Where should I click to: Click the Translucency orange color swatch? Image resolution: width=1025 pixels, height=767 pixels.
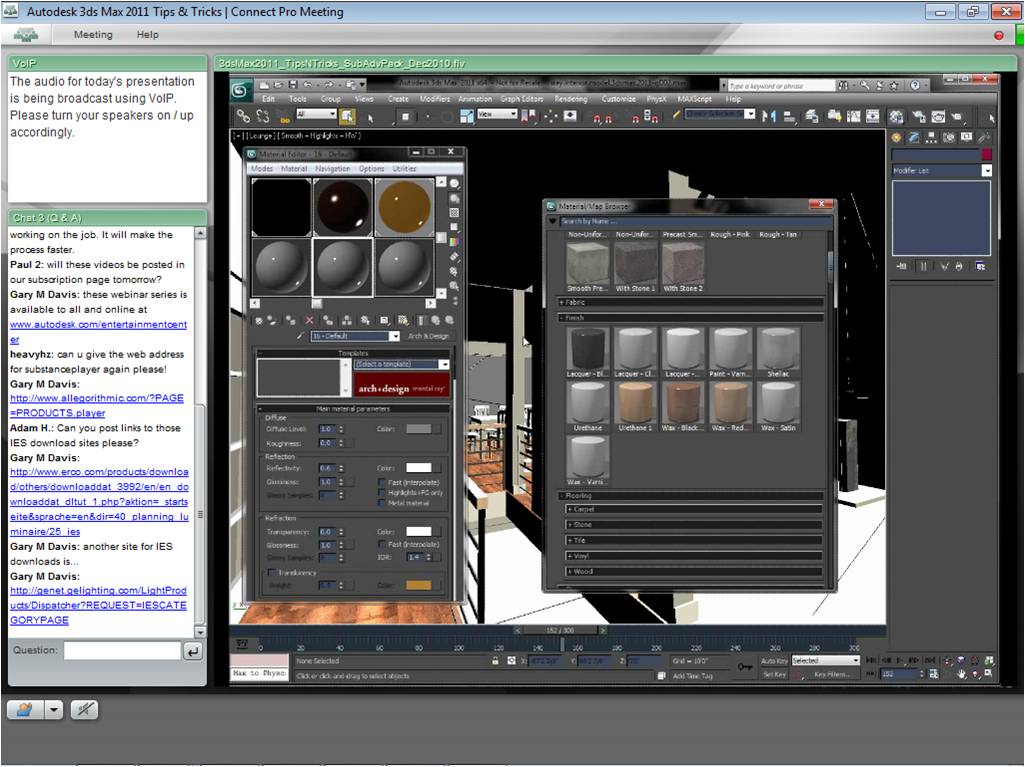click(419, 585)
